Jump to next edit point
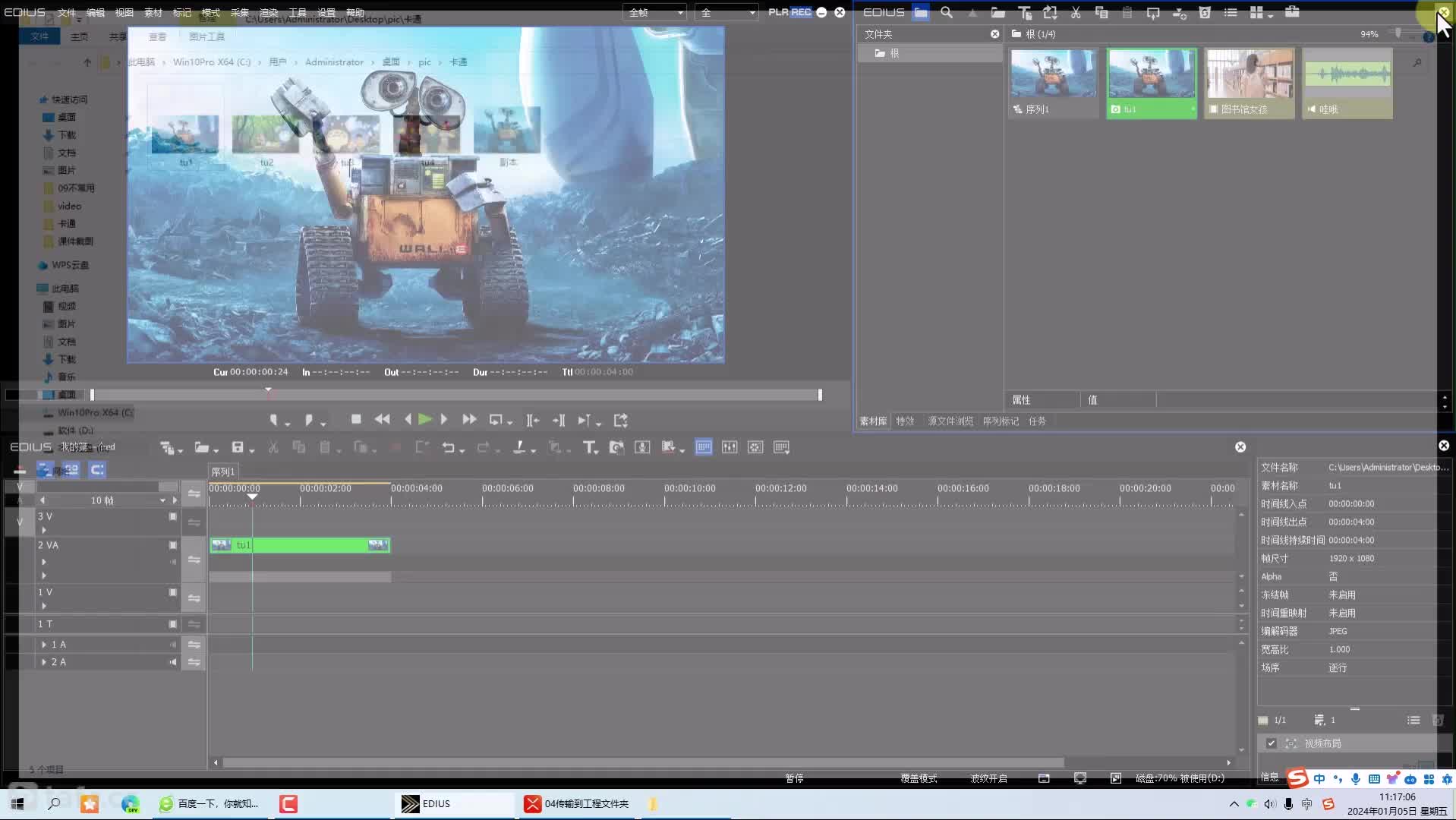Viewport: 1456px width, 820px height. pyautogui.click(x=559, y=420)
